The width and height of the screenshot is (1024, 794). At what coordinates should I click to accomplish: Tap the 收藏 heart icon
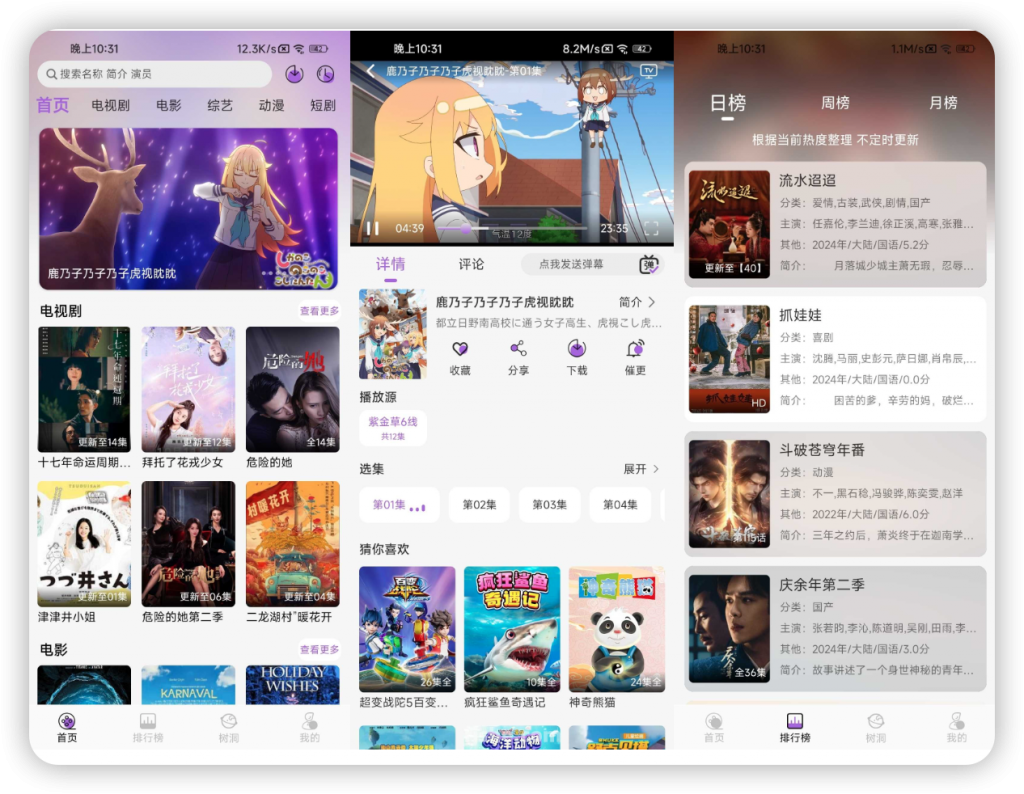tap(460, 349)
